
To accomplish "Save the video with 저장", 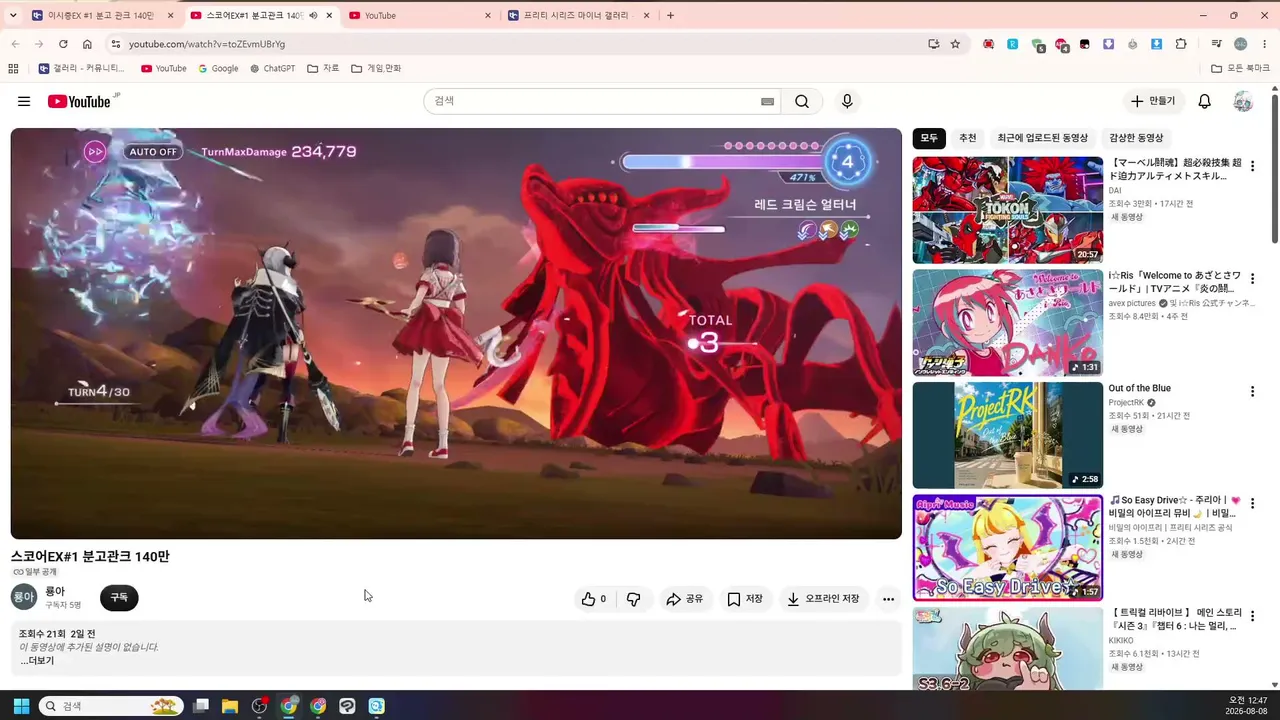I will click(745, 599).
